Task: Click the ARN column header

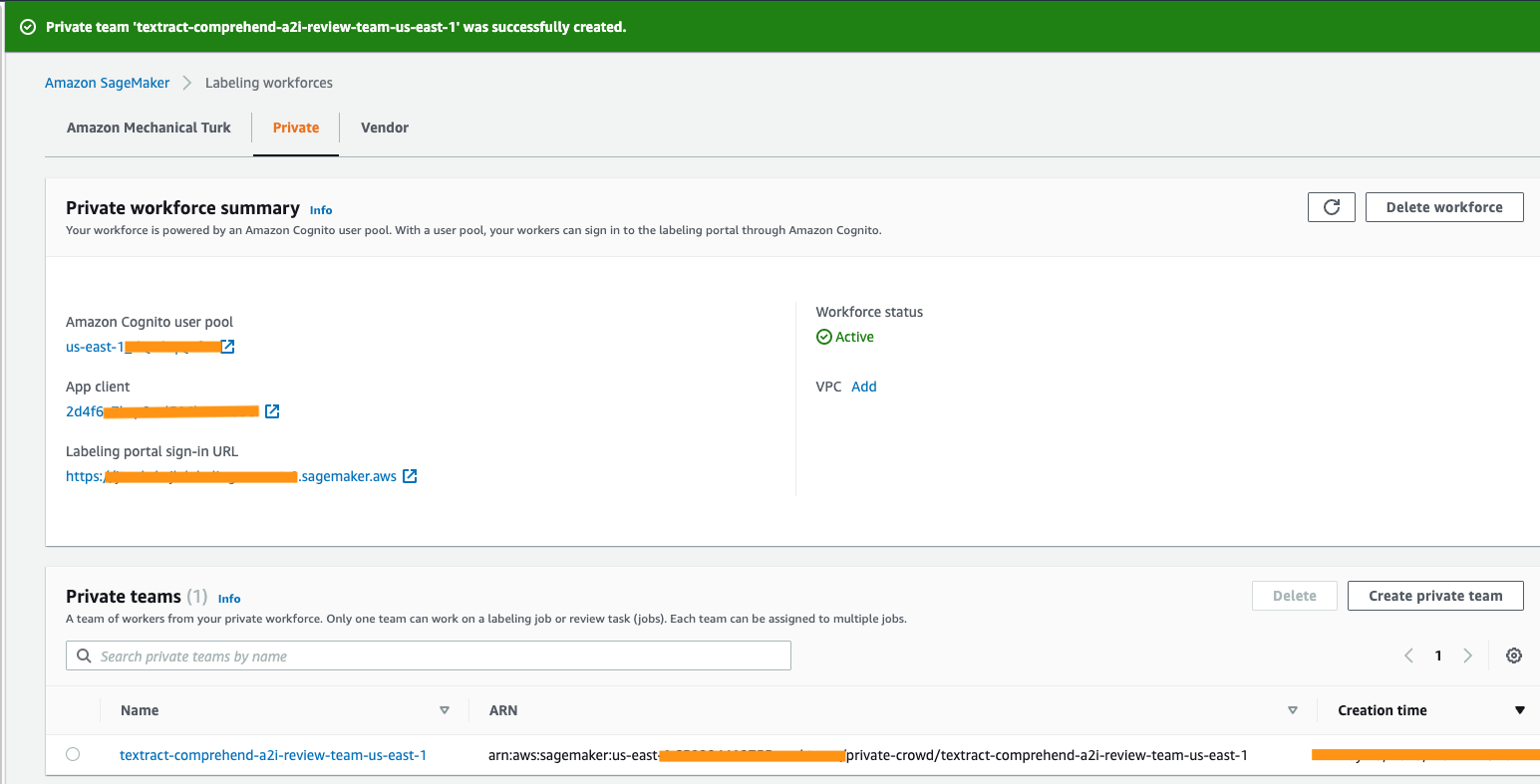Action: 503,710
